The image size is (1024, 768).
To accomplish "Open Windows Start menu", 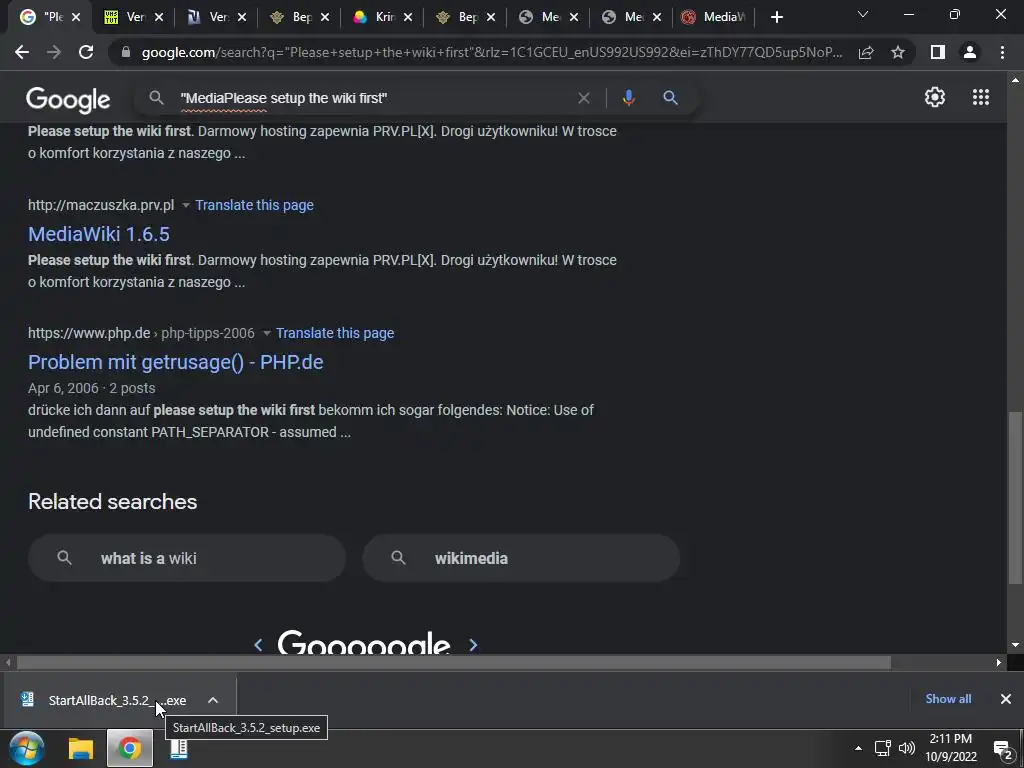I will 26,748.
